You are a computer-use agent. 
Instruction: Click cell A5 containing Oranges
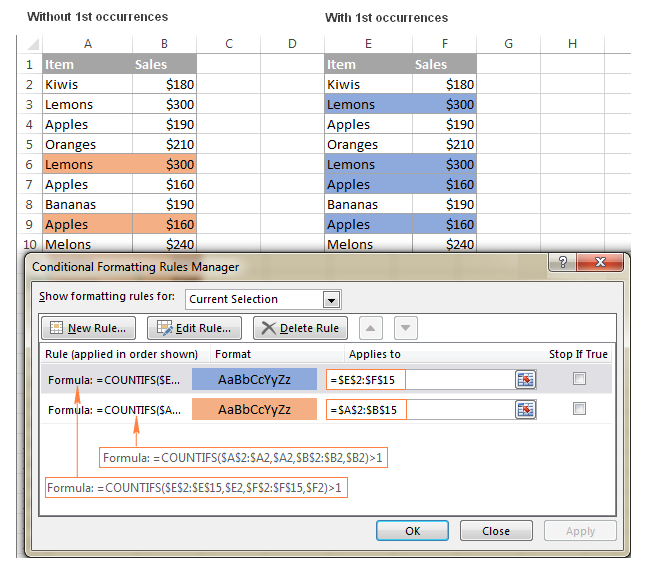(88, 145)
